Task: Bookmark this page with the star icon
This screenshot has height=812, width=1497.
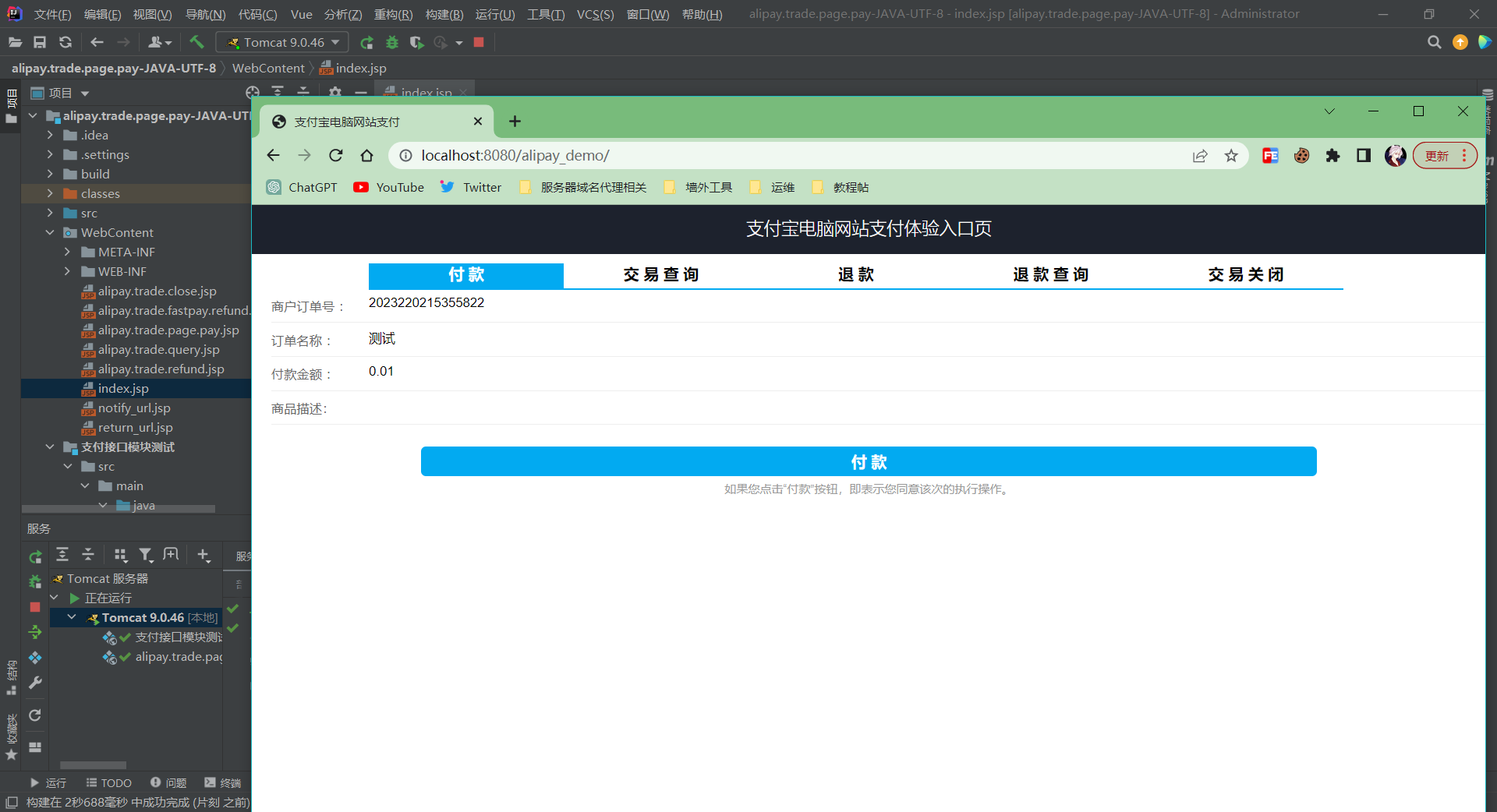Action: pyautogui.click(x=1231, y=156)
